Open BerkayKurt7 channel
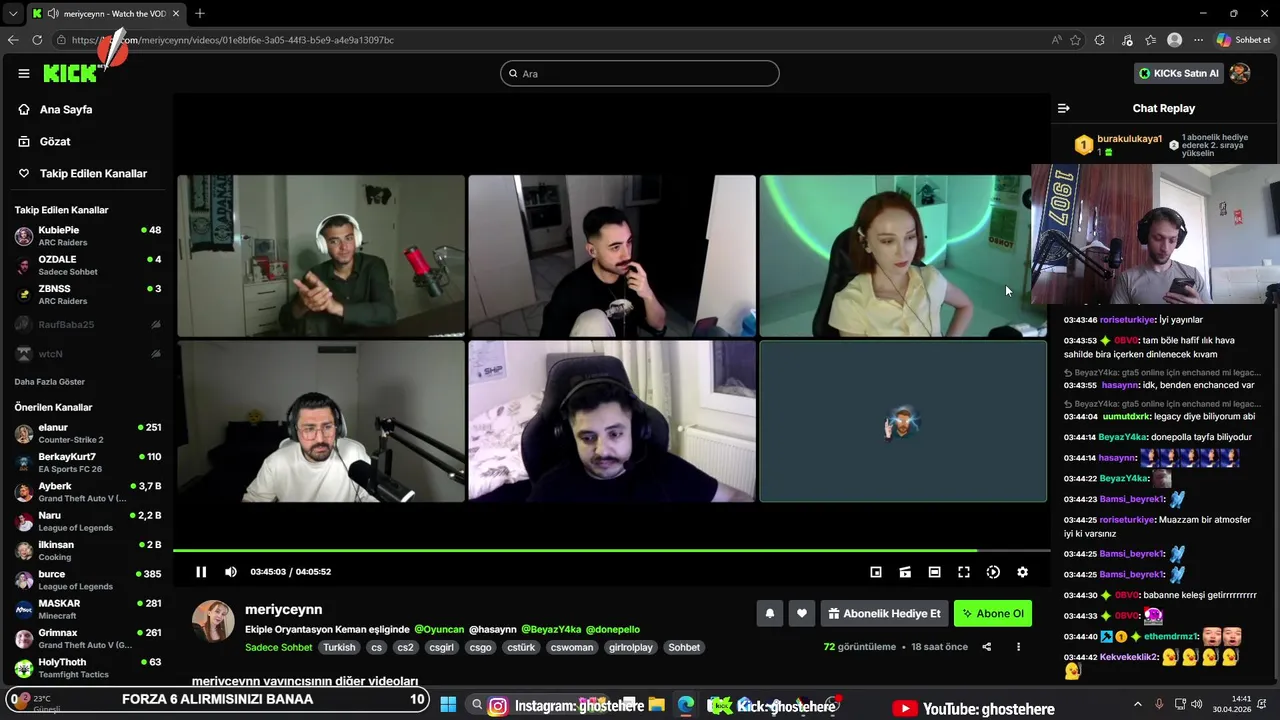Viewport: 1280px width, 720px height. [x=88, y=462]
